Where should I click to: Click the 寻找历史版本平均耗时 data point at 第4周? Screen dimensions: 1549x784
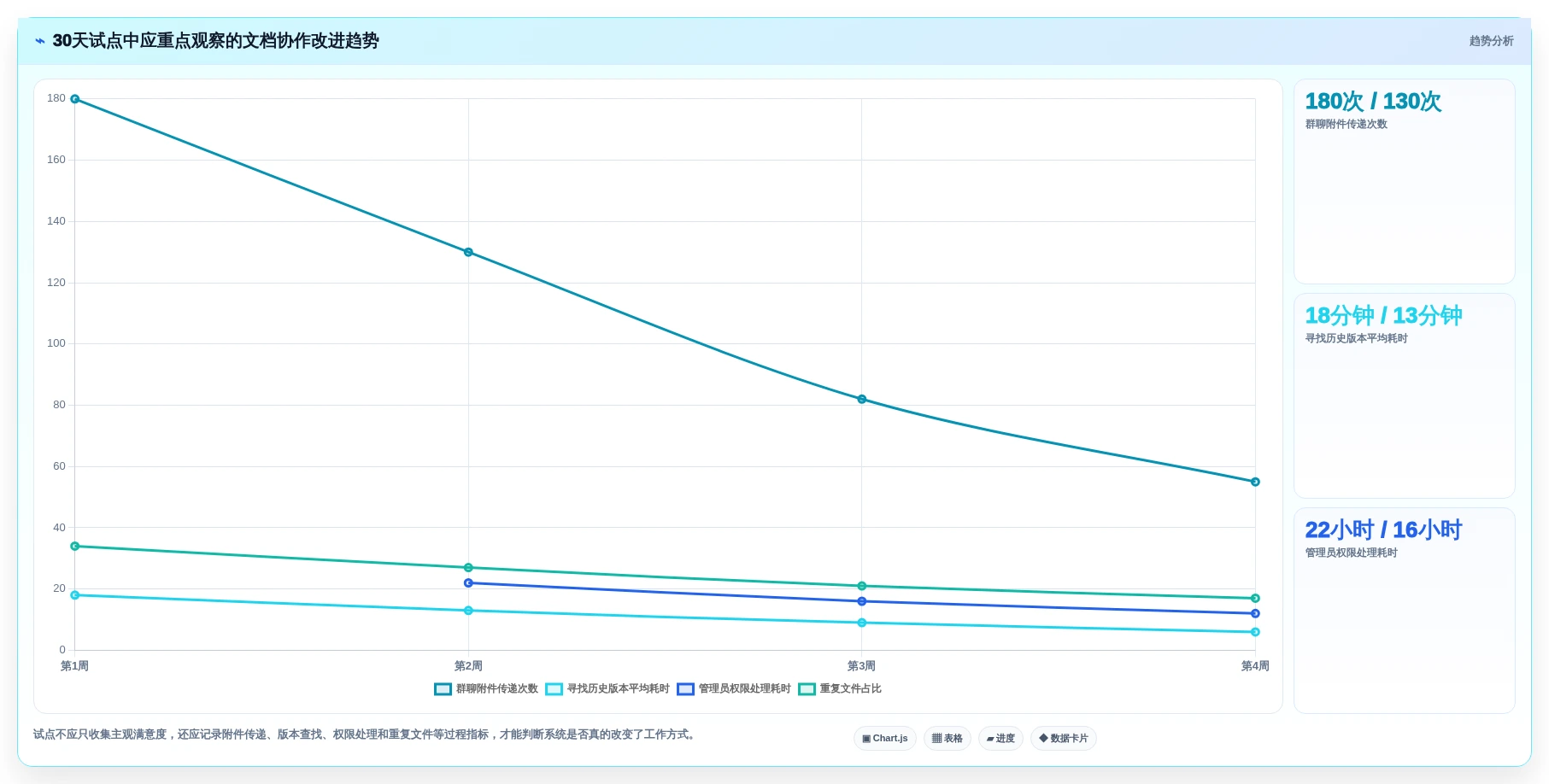1255,632
